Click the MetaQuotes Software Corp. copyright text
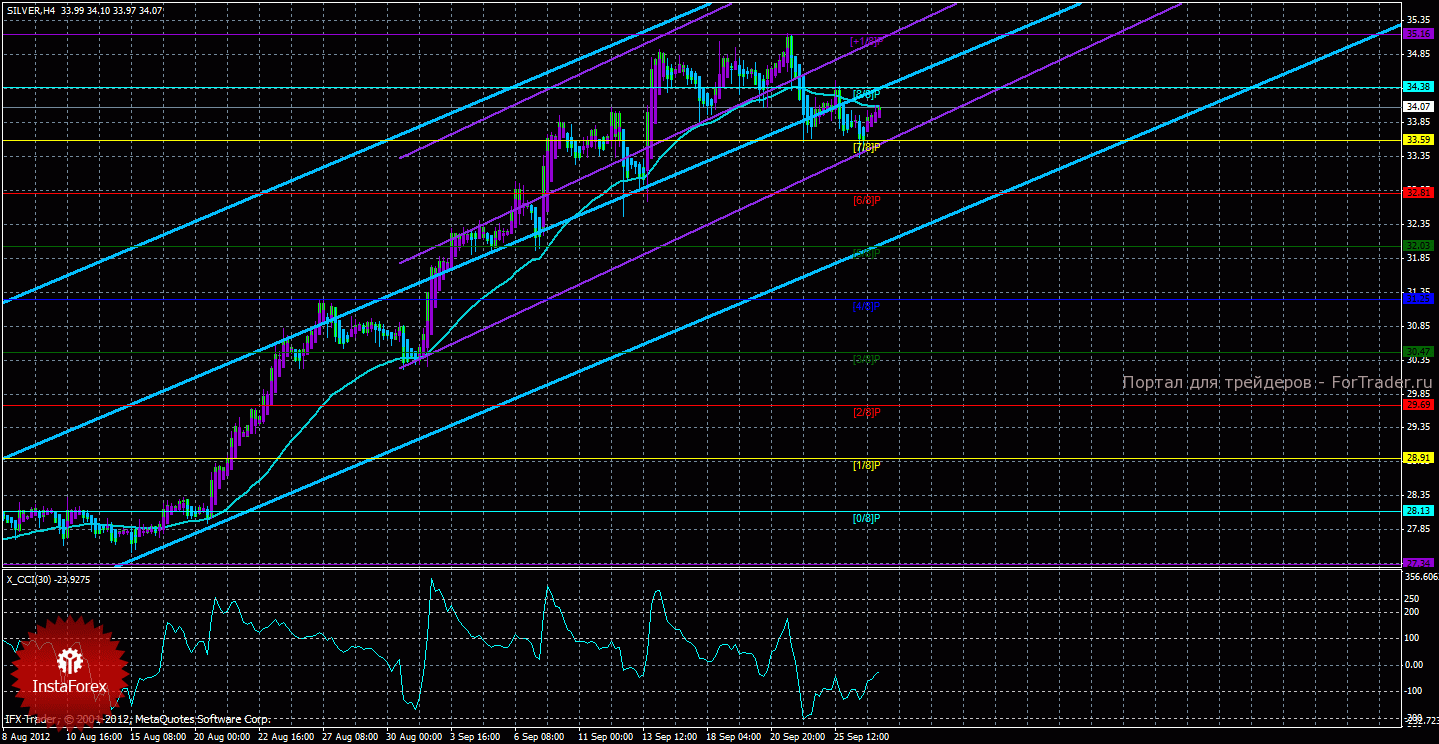1439x744 pixels. [x=195, y=719]
